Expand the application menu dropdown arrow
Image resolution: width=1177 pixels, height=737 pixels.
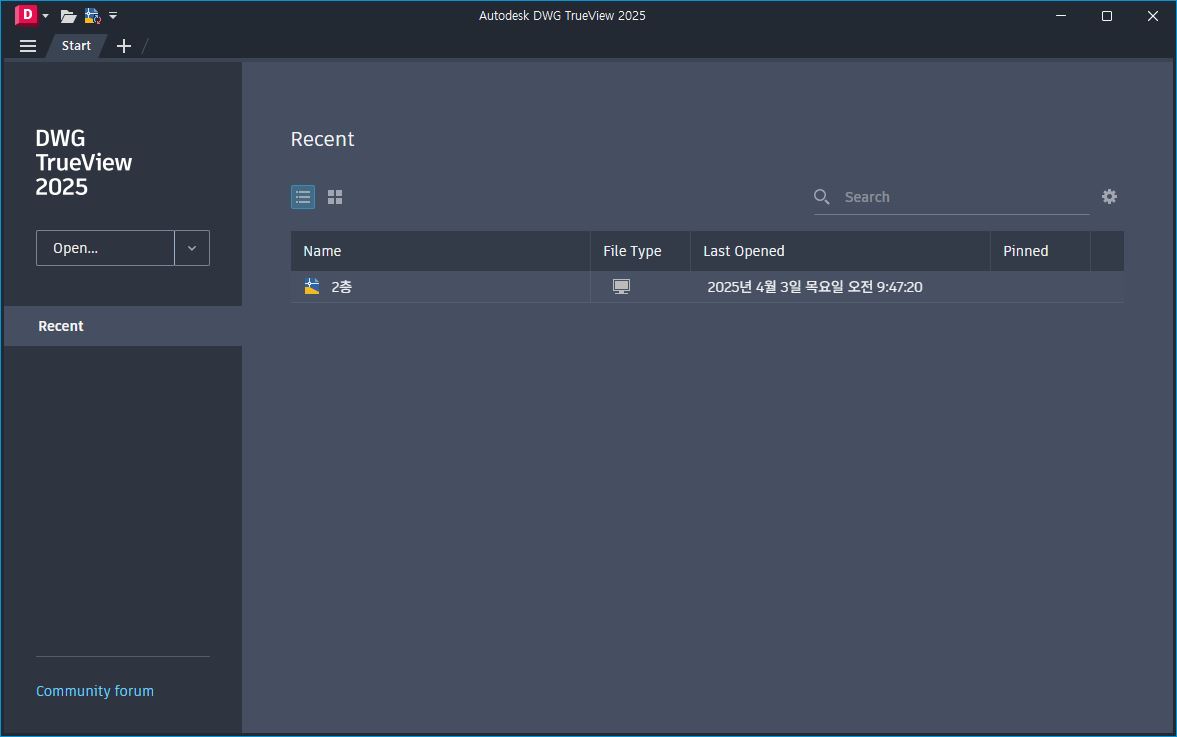[x=46, y=16]
